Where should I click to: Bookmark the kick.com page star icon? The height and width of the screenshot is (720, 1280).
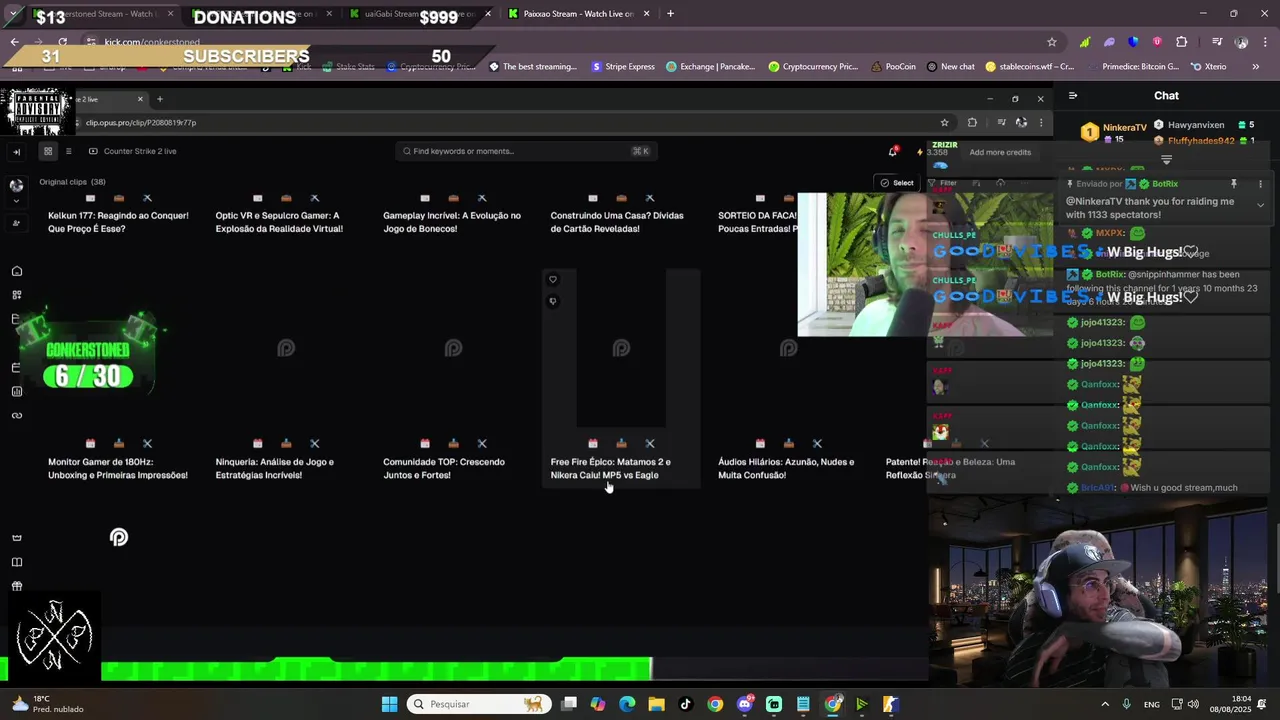[x=1052, y=42]
